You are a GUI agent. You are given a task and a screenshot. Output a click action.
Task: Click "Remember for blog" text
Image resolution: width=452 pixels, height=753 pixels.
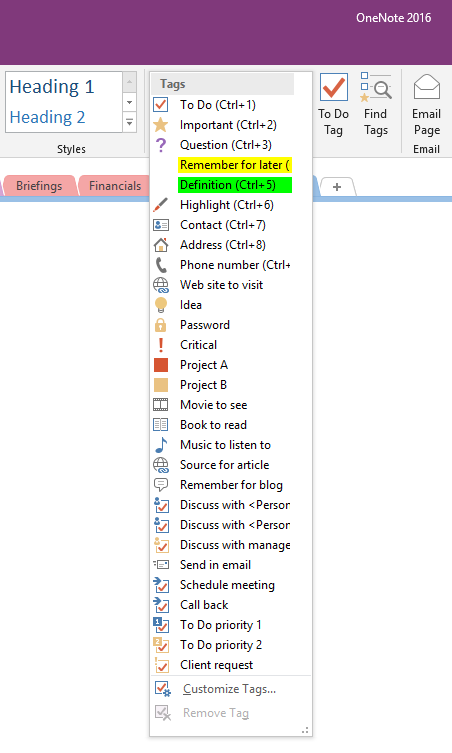coord(231,485)
